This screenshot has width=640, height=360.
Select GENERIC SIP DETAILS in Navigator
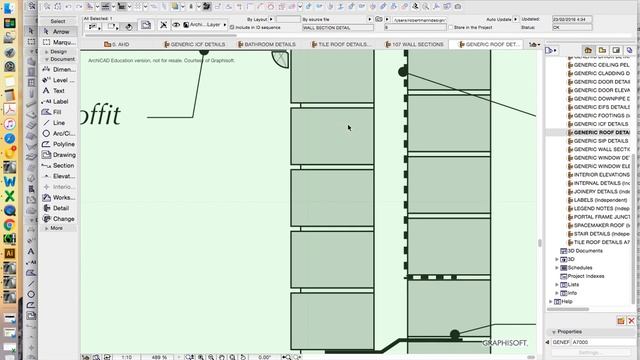[x=599, y=141]
